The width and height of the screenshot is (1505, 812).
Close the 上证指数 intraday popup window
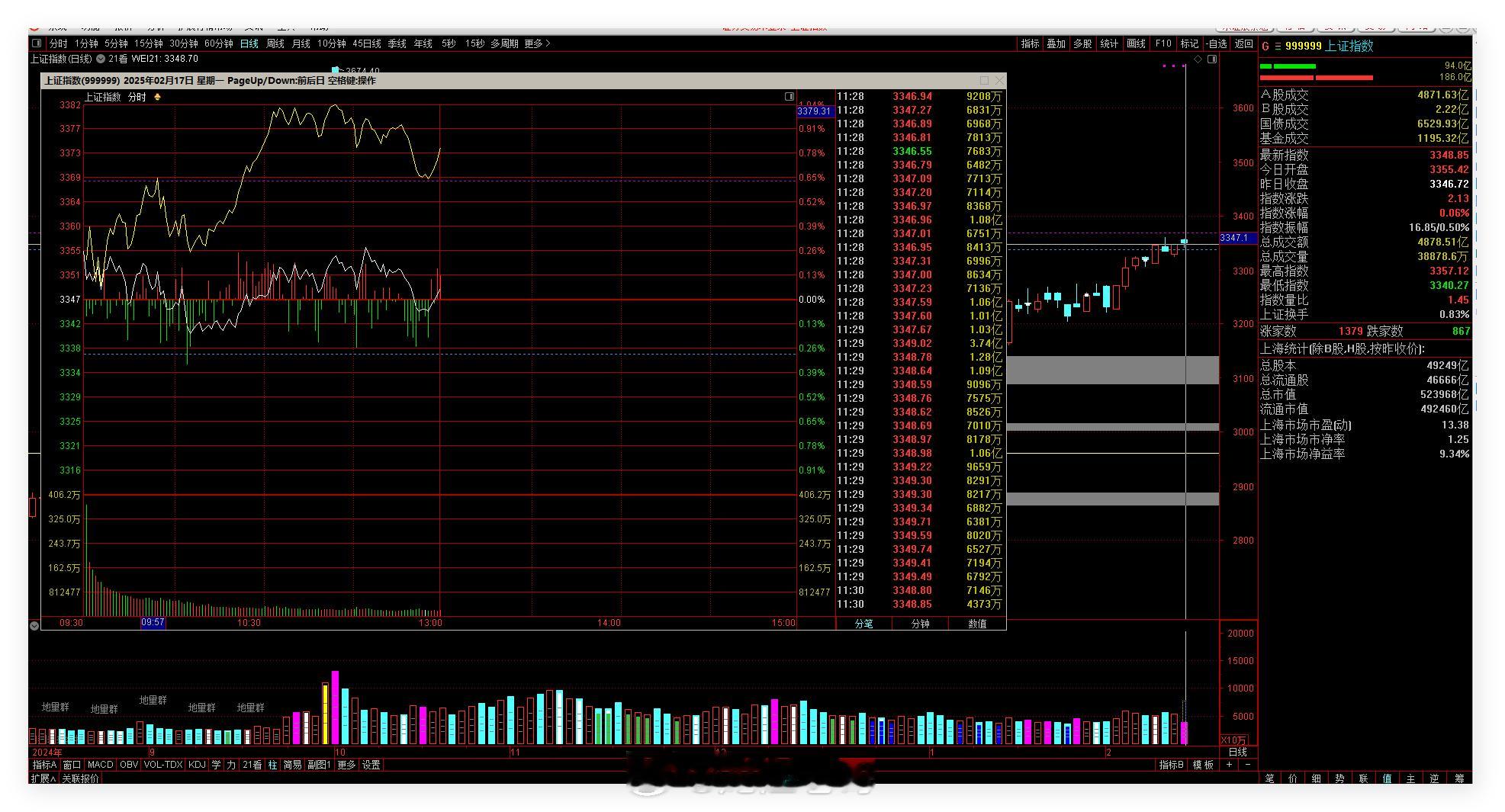coord(999,80)
